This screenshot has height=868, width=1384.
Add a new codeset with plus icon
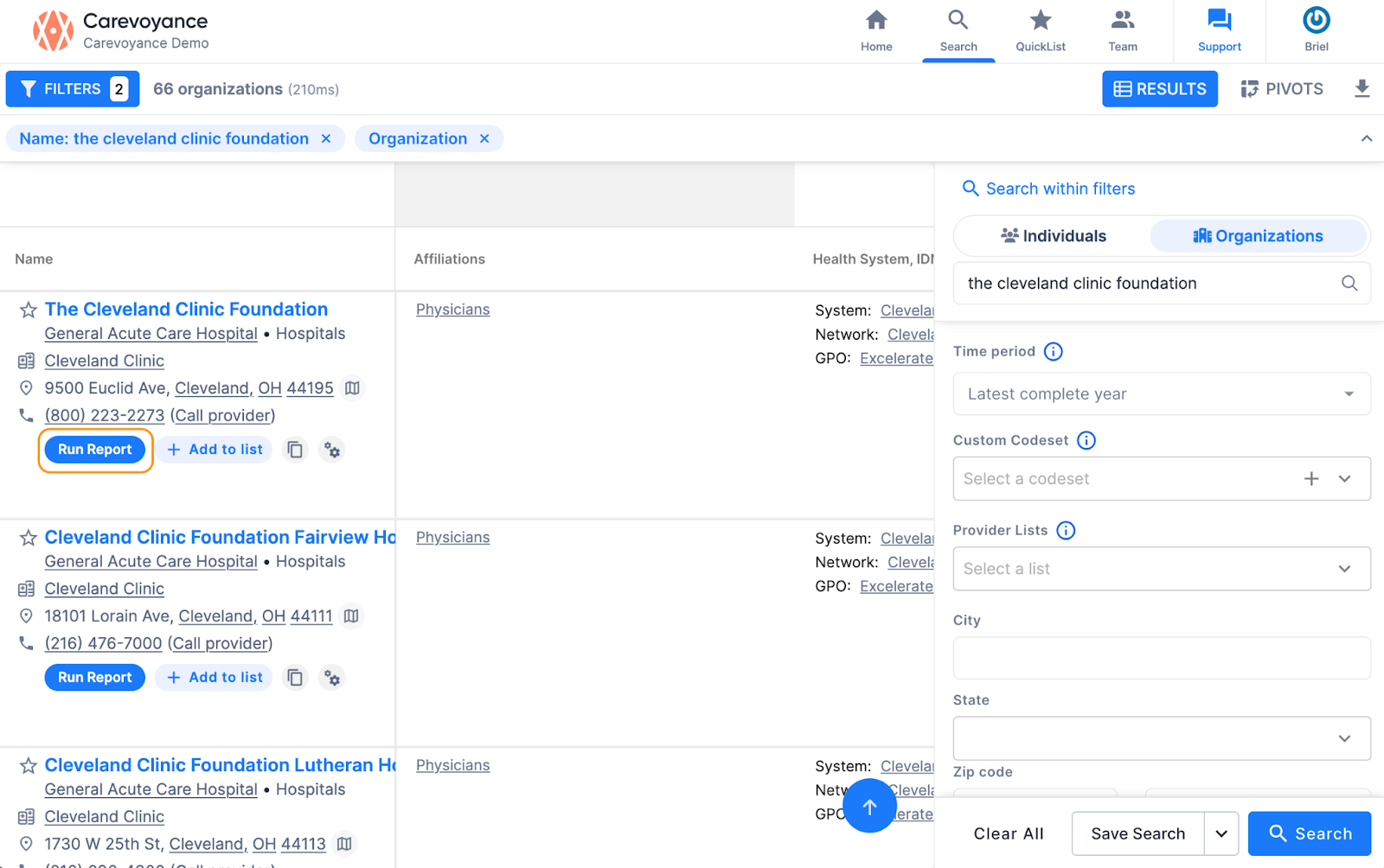(x=1312, y=479)
